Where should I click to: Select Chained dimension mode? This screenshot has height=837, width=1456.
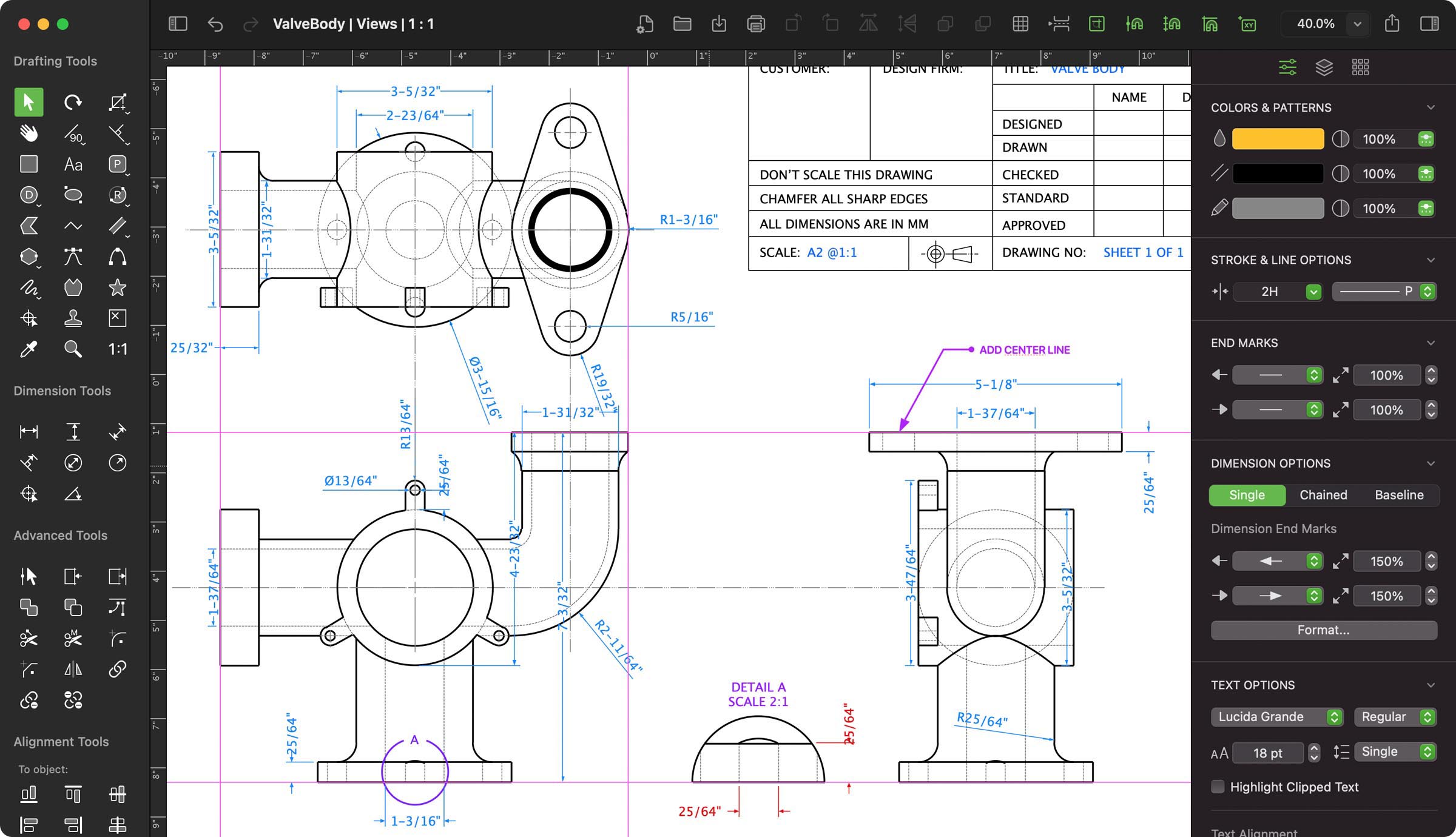point(1323,495)
